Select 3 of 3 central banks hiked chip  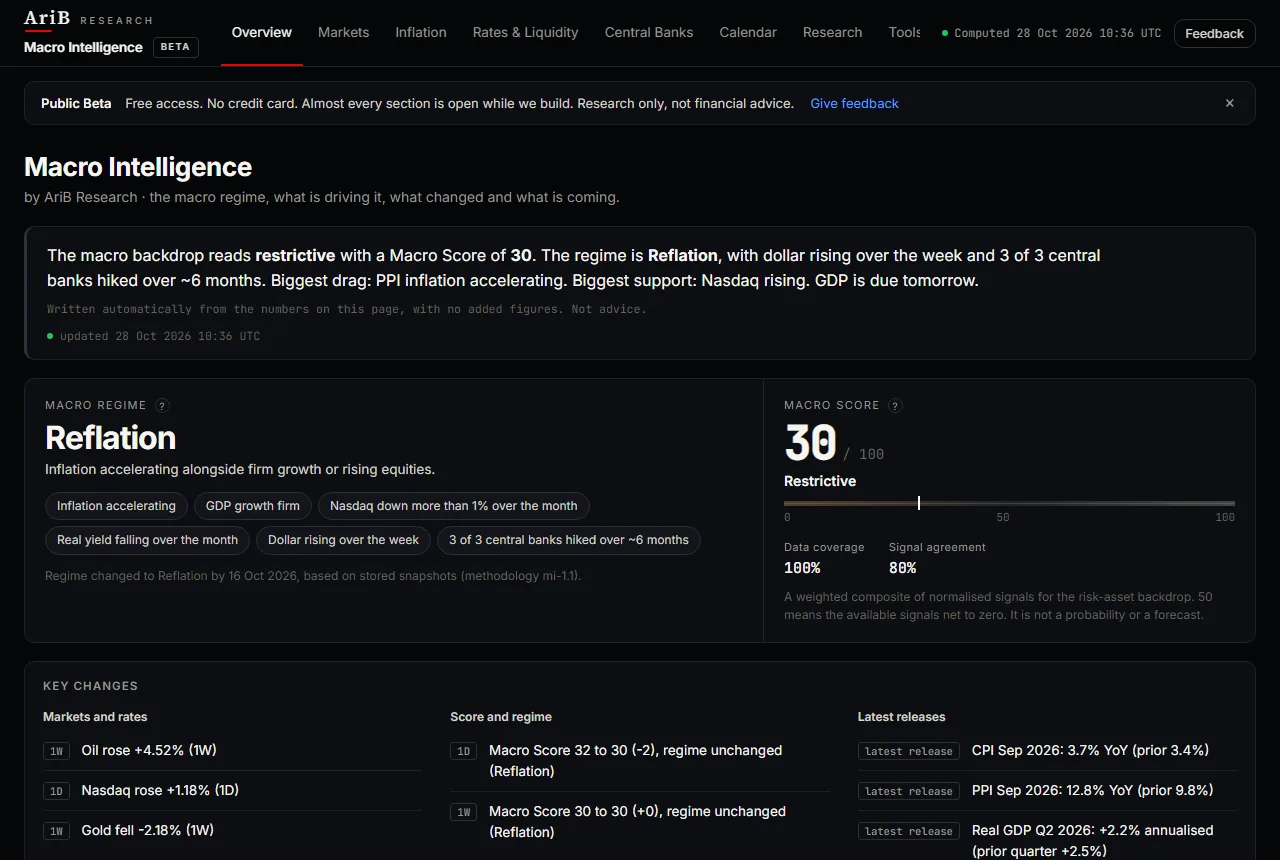coord(569,540)
